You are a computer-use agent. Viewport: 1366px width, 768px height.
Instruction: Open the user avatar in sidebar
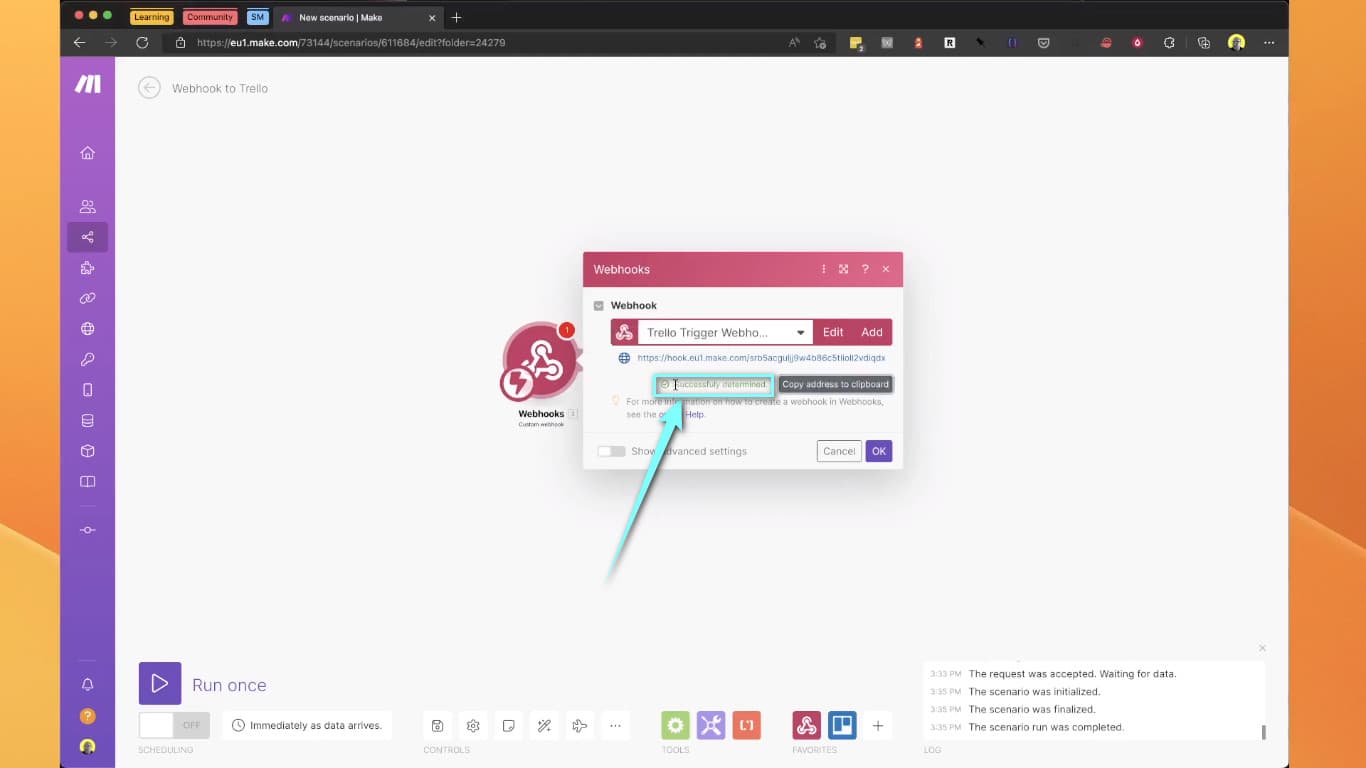coord(88,746)
